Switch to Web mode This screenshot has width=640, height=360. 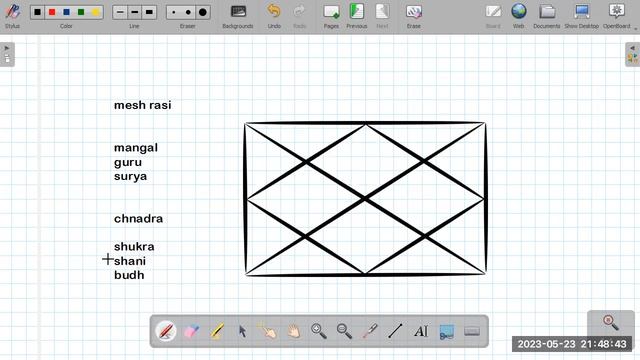[518, 16]
